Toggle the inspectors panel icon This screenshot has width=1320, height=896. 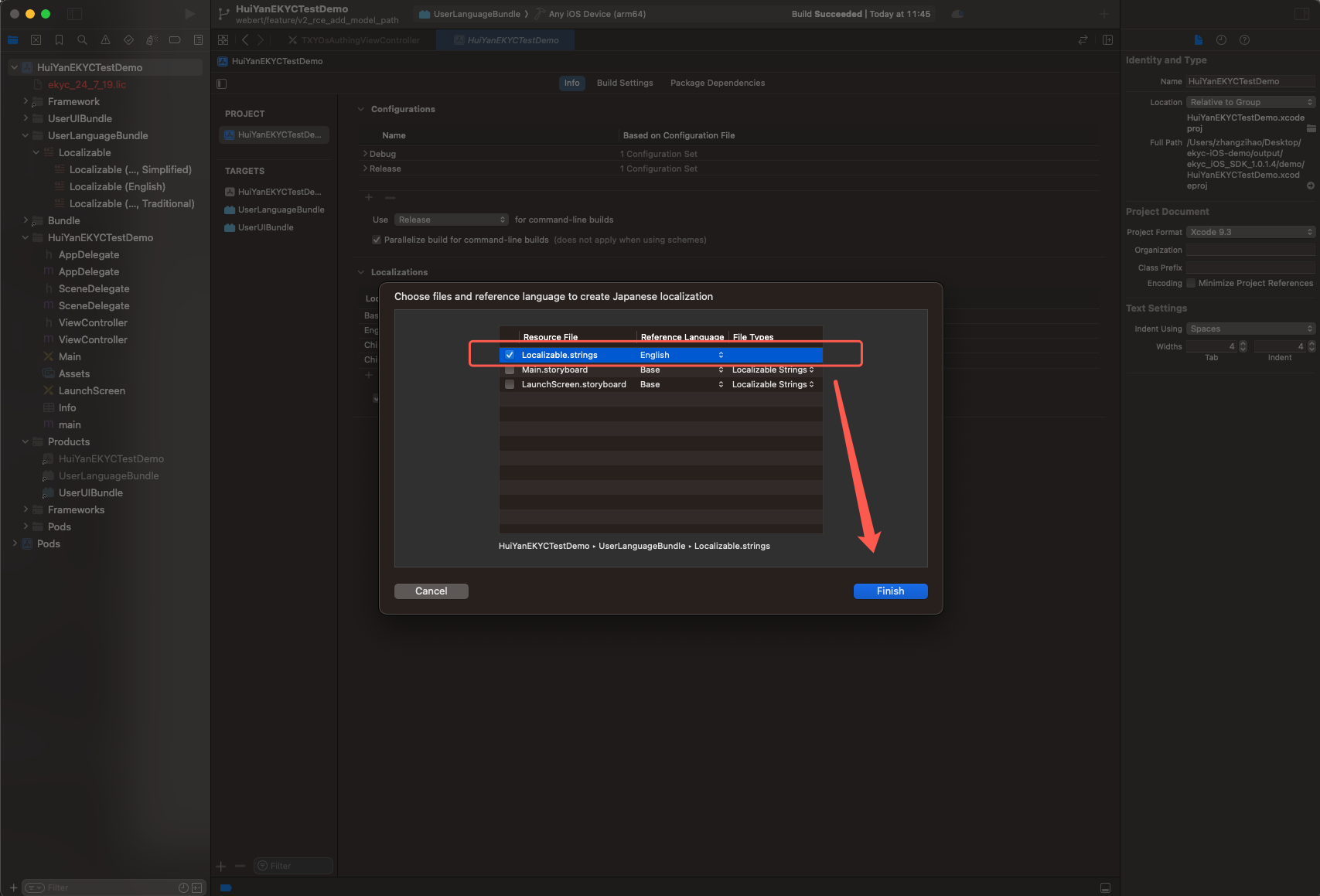(x=1301, y=14)
